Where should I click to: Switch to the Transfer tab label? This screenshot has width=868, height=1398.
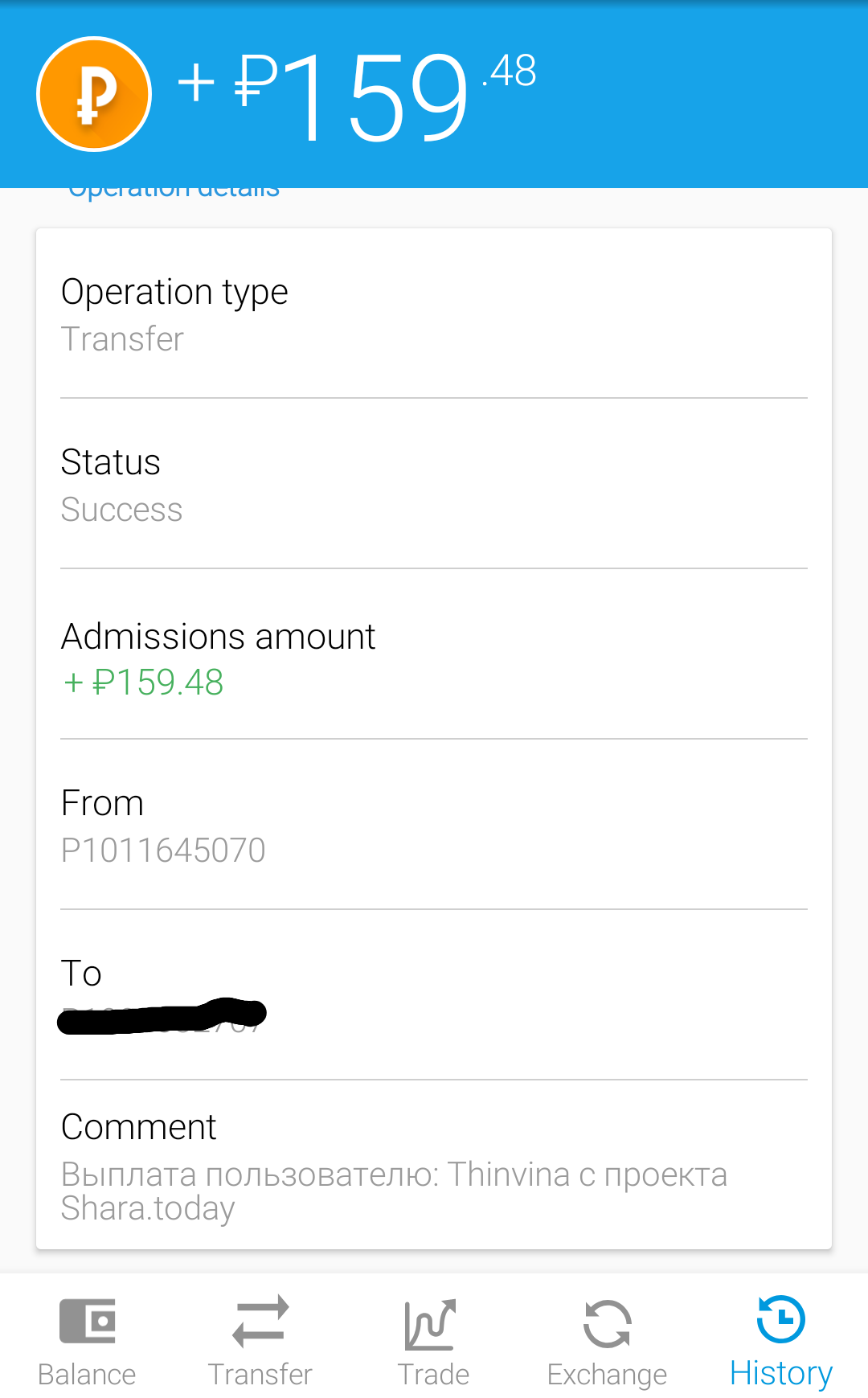click(x=260, y=1375)
